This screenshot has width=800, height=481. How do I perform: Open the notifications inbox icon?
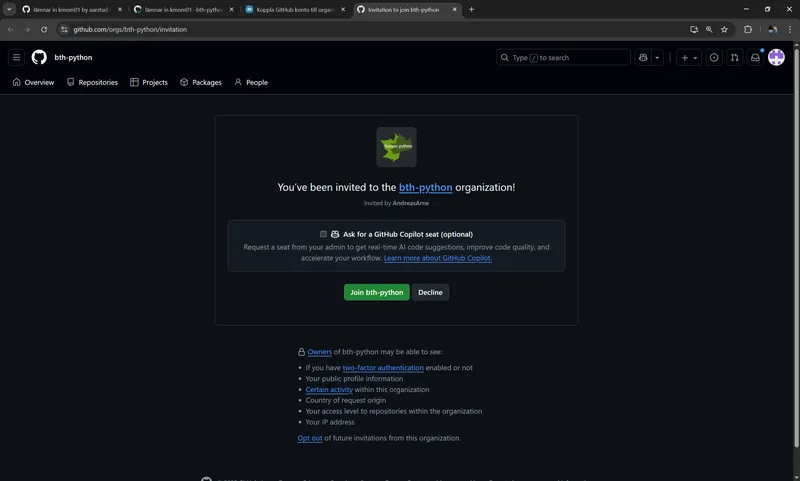(755, 58)
